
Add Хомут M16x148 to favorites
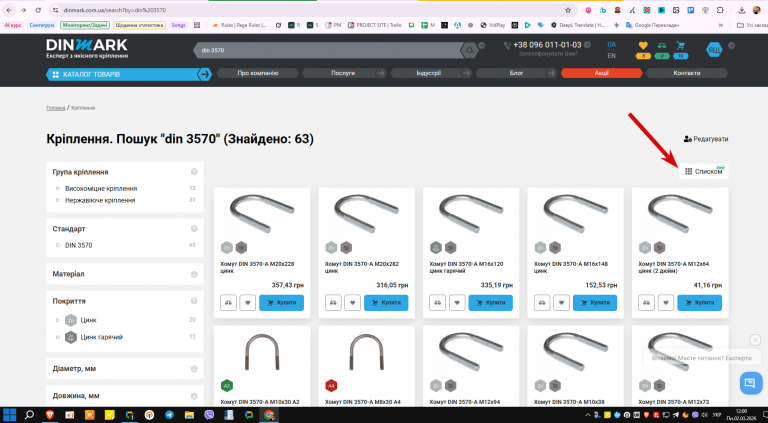coord(561,303)
